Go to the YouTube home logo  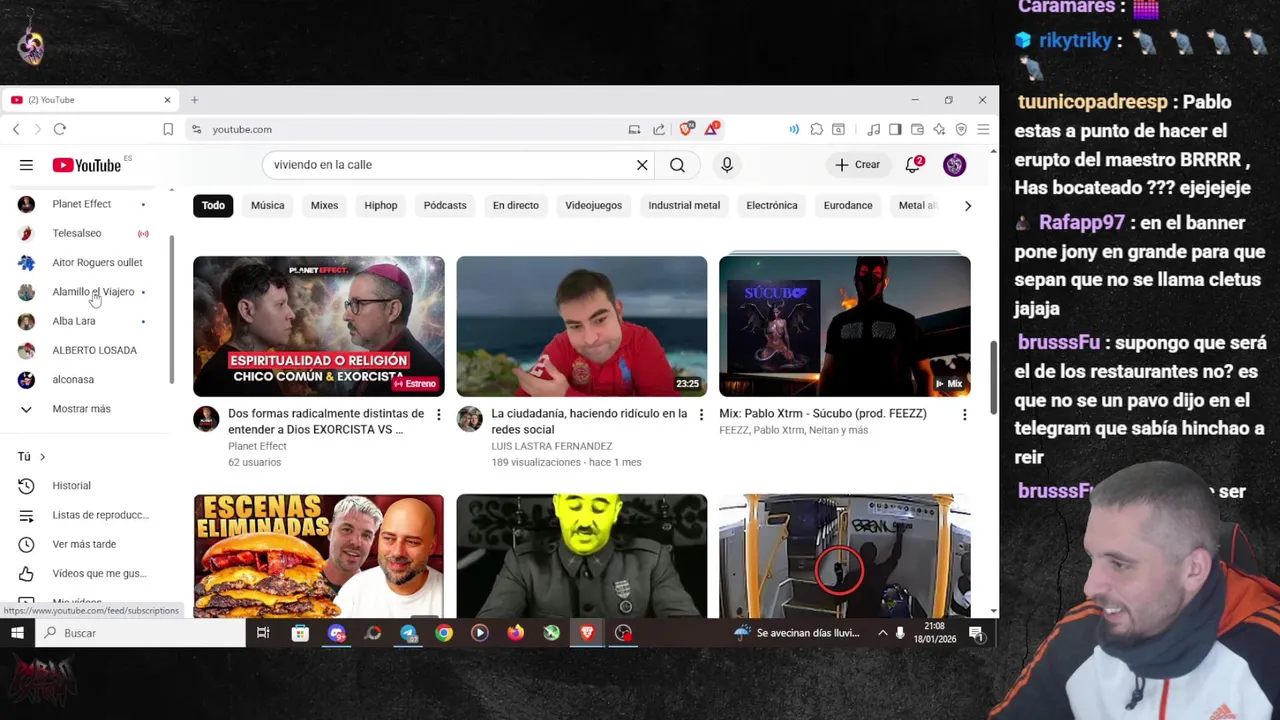87,165
